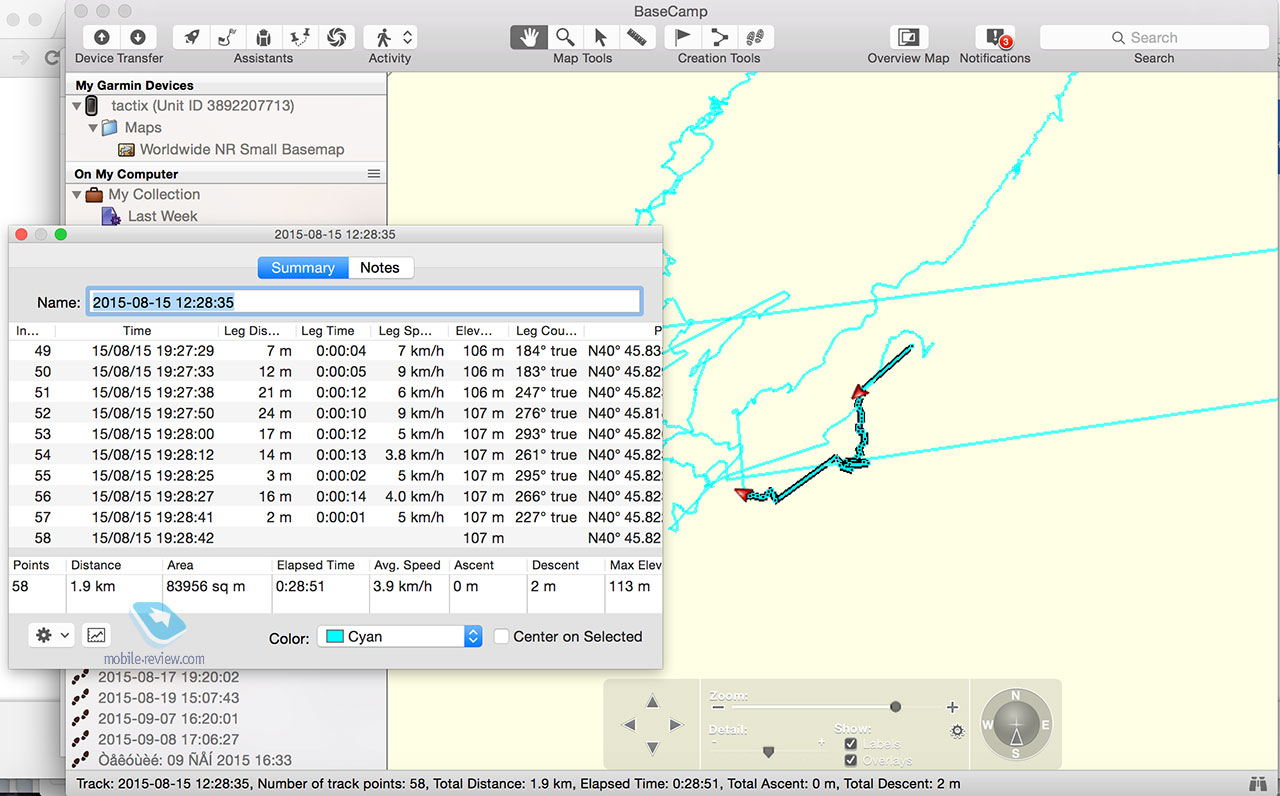Open map display options gear icon

957,732
